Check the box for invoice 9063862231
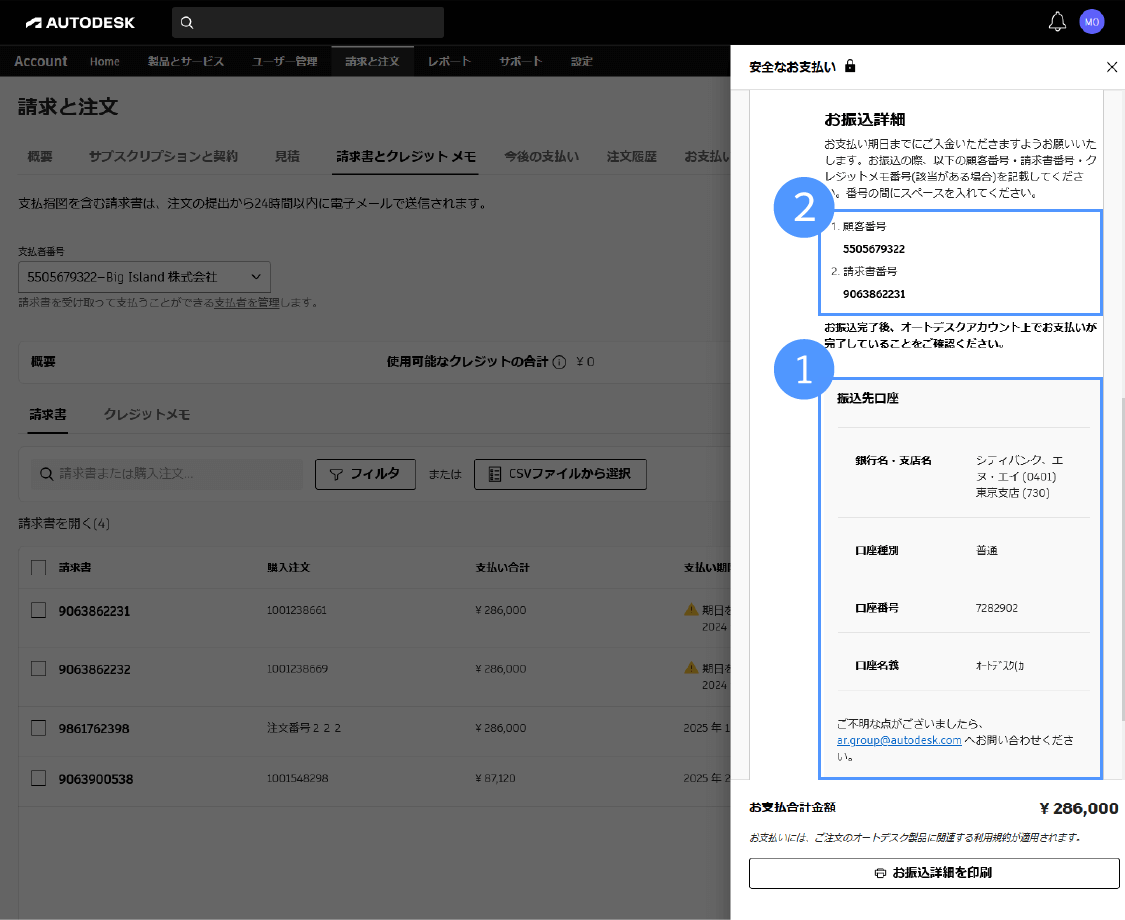 pos(39,611)
